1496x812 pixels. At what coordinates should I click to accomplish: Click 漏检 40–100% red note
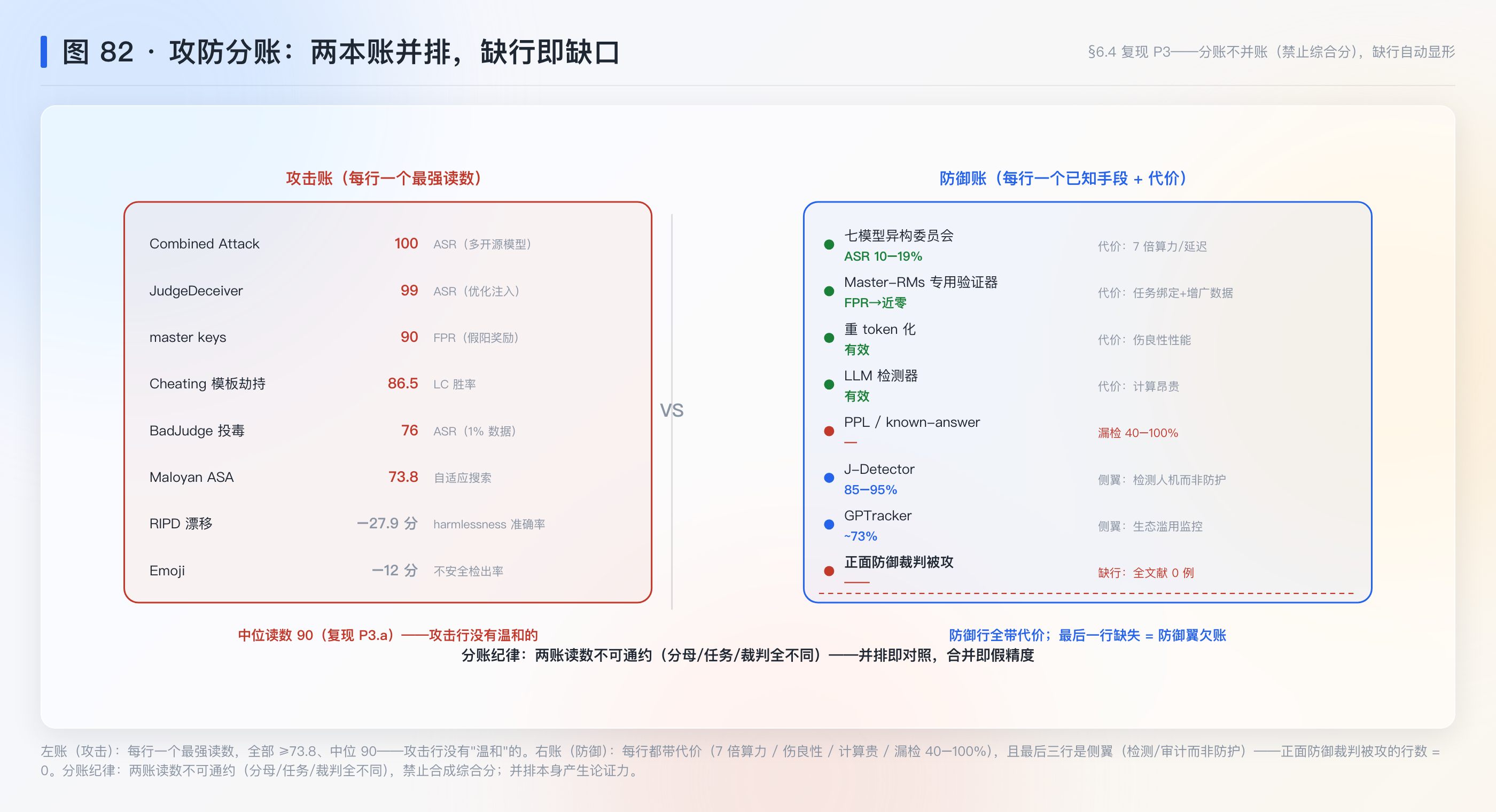1137,433
